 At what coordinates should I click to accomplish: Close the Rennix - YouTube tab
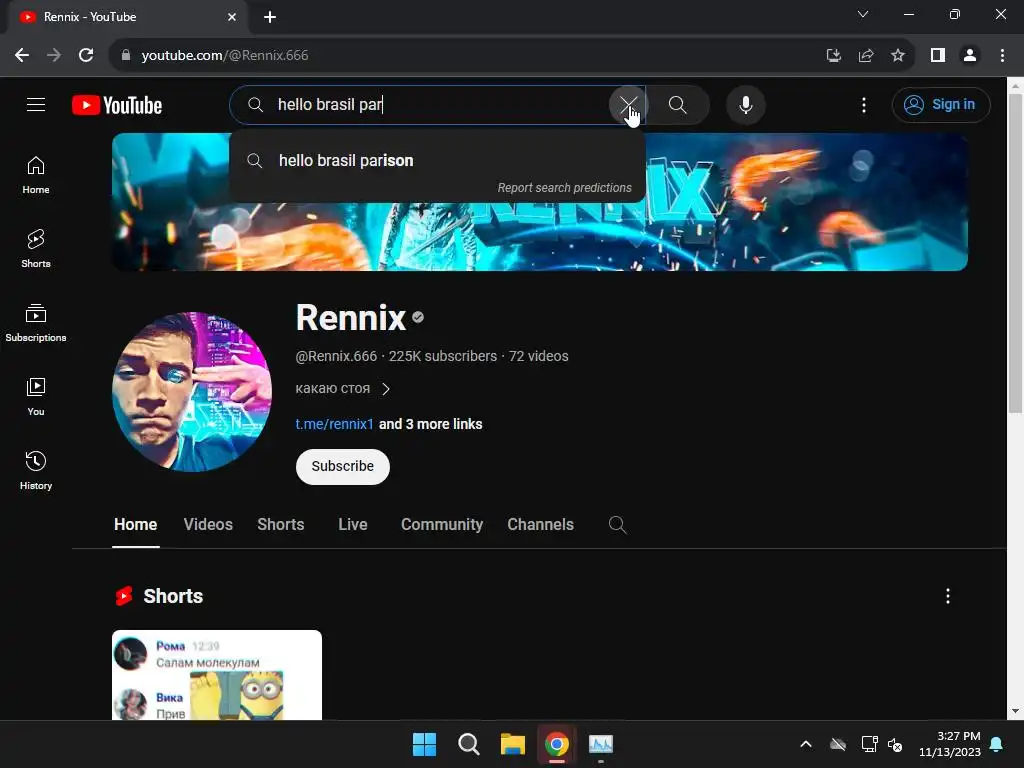[232, 17]
